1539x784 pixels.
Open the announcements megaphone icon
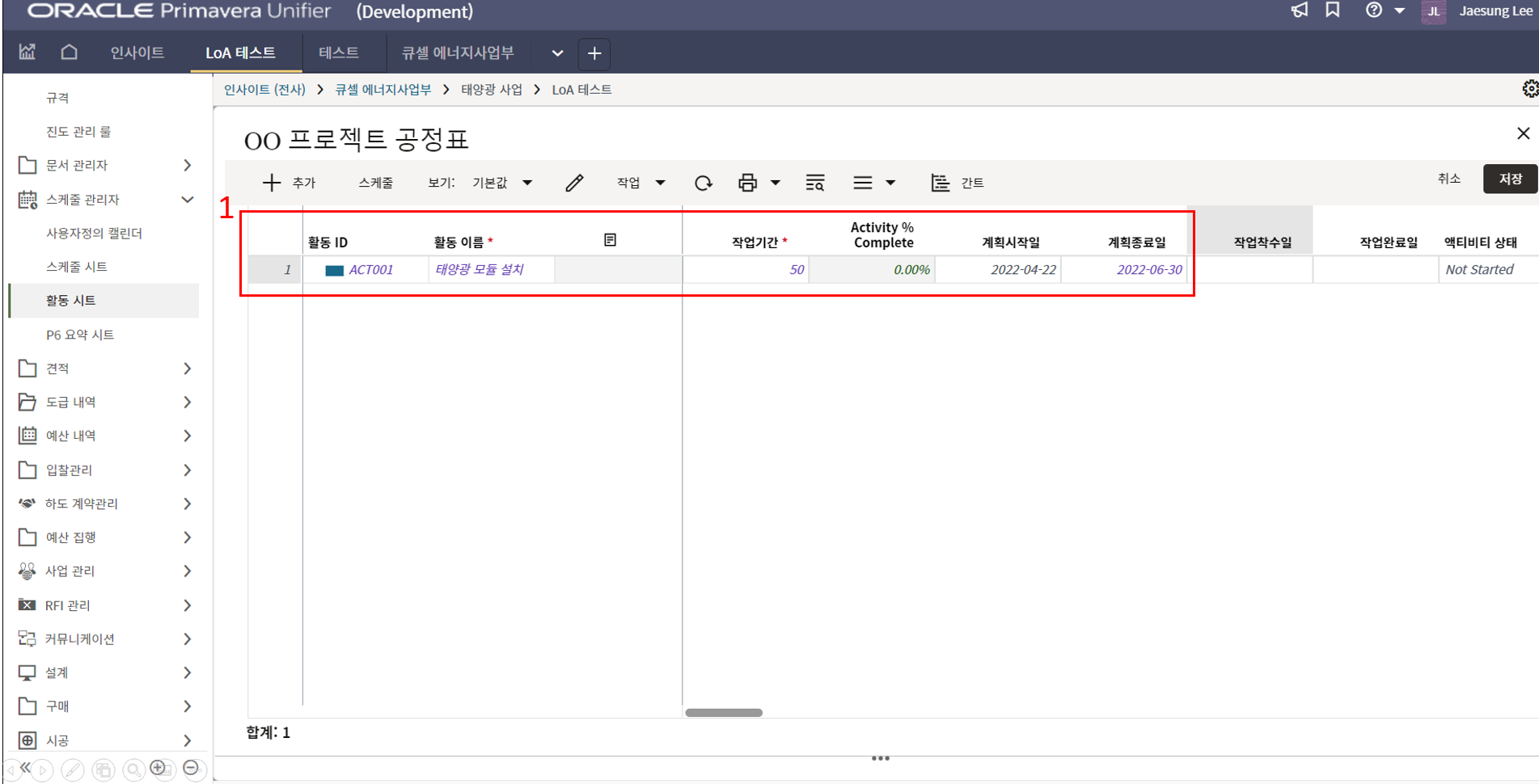[1299, 11]
